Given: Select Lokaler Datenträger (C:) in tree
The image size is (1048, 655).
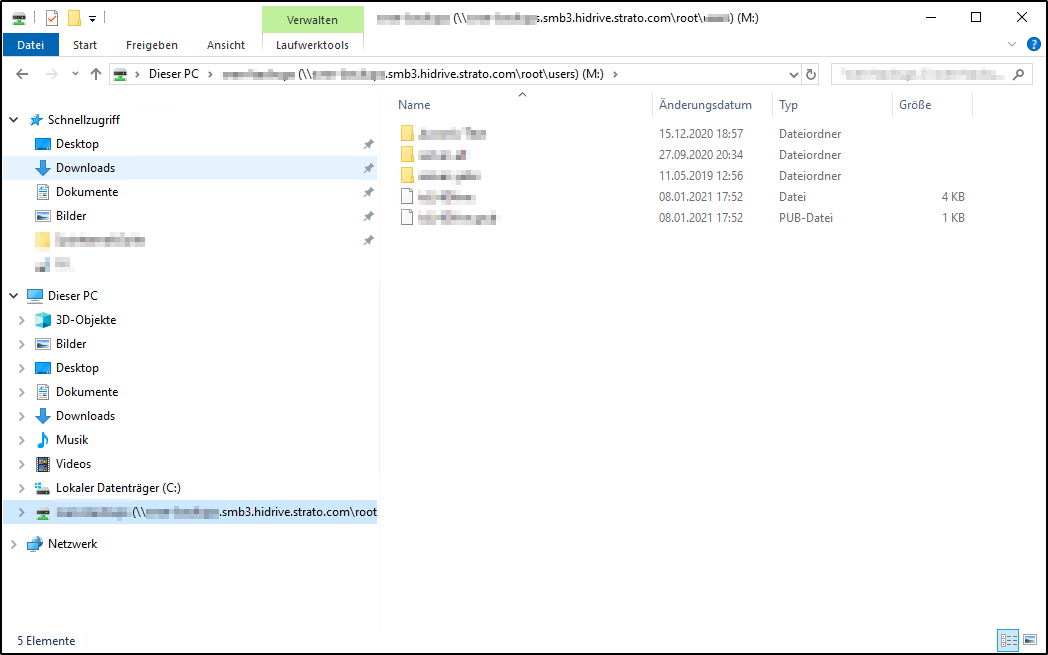Looking at the screenshot, I should tap(118, 488).
